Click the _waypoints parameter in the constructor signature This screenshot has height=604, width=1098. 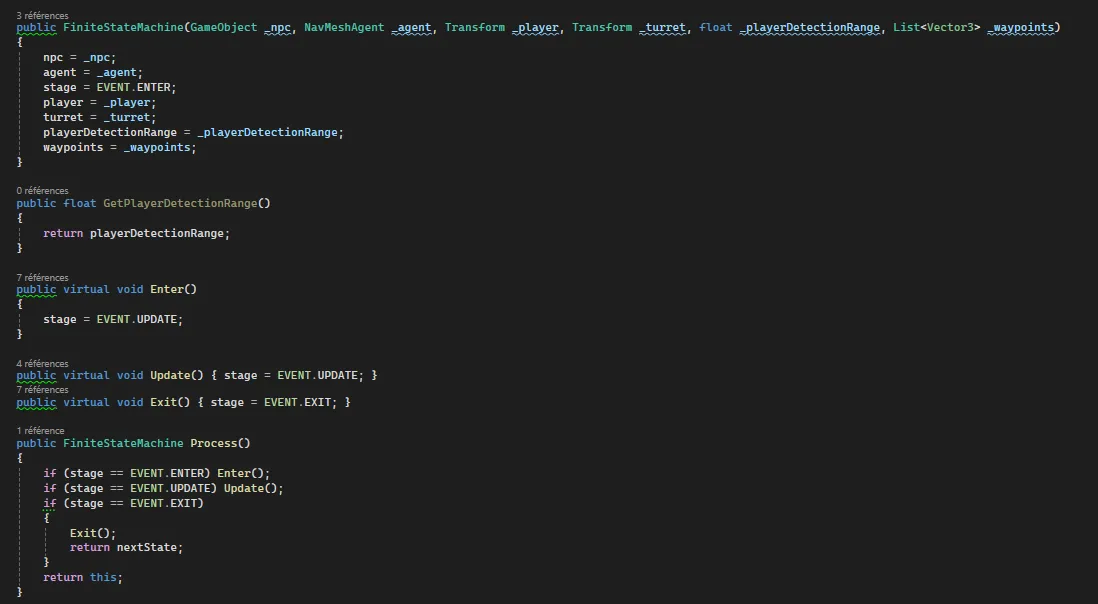point(1022,27)
